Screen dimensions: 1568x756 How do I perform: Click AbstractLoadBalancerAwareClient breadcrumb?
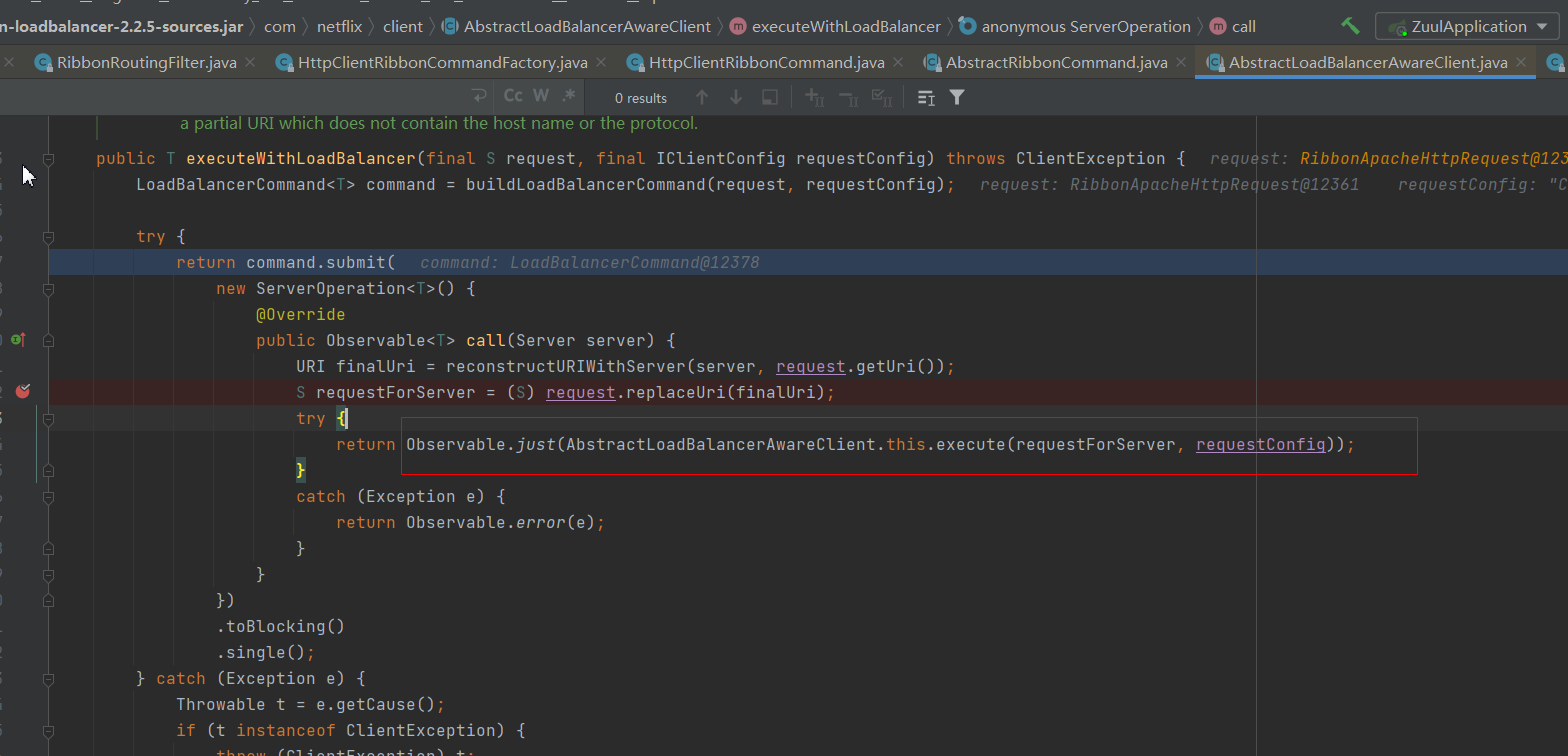(x=577, y=26)
